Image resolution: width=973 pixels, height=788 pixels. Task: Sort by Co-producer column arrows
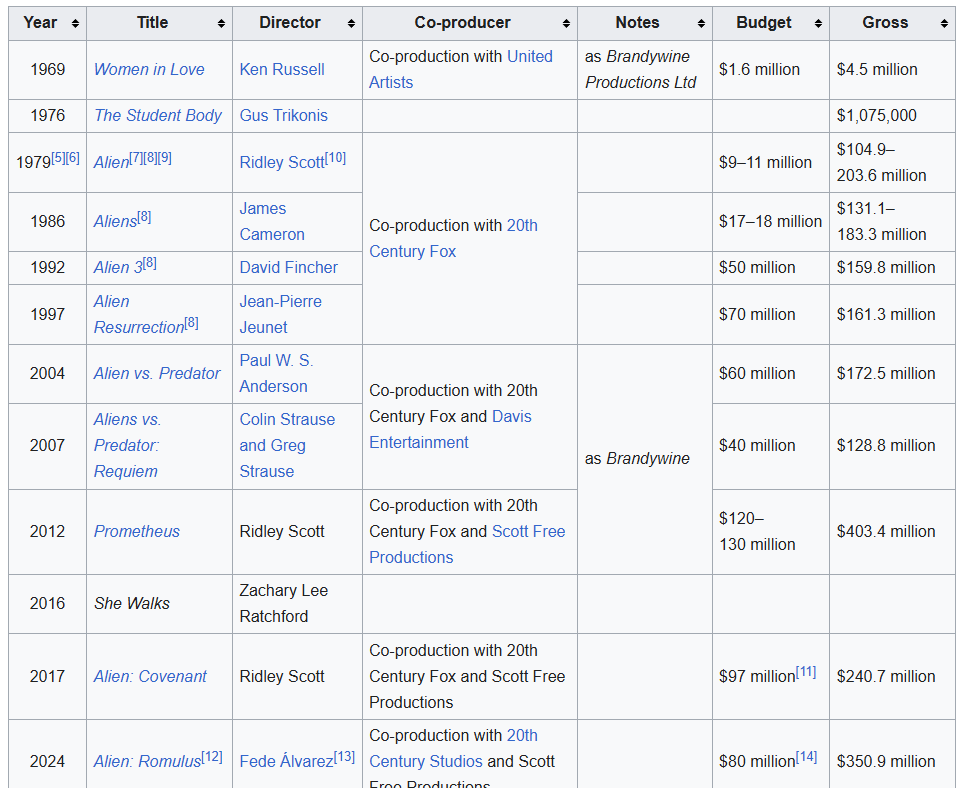coord(566,24)
